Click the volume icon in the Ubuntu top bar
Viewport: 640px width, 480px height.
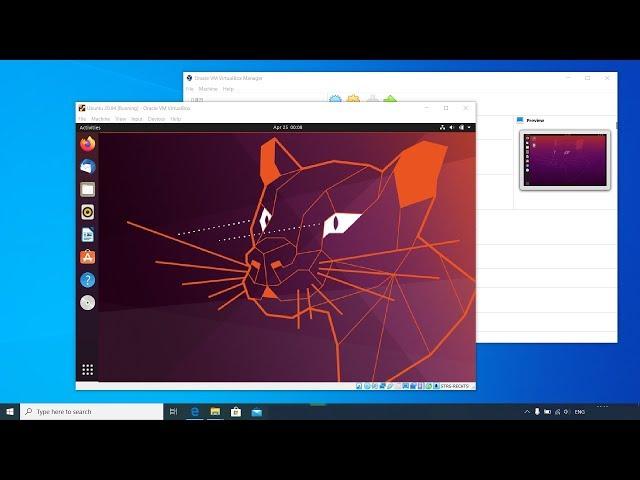click(451, 128)
